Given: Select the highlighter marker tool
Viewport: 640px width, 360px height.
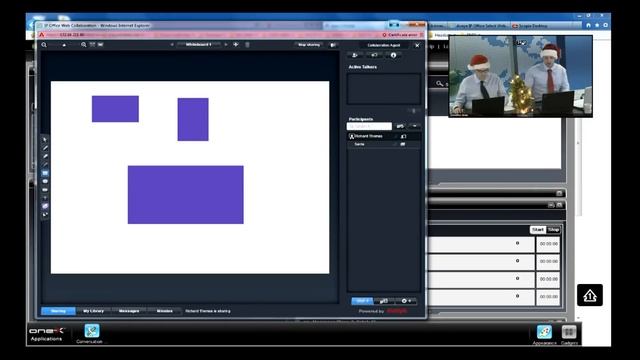Looking at the screenshot, I should (x=45, y=156).
